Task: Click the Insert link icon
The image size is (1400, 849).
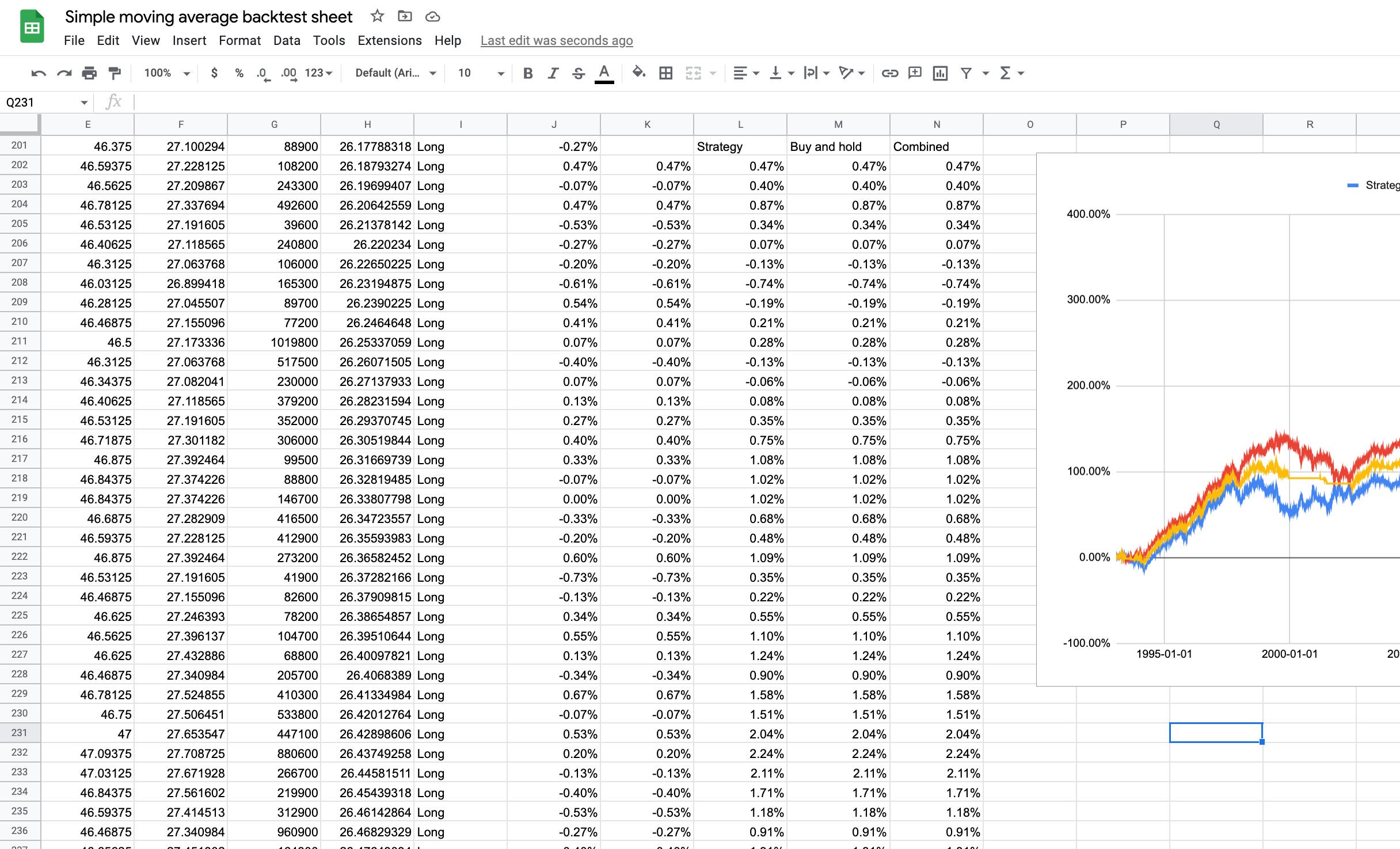Action: click(x=889, y=73)
